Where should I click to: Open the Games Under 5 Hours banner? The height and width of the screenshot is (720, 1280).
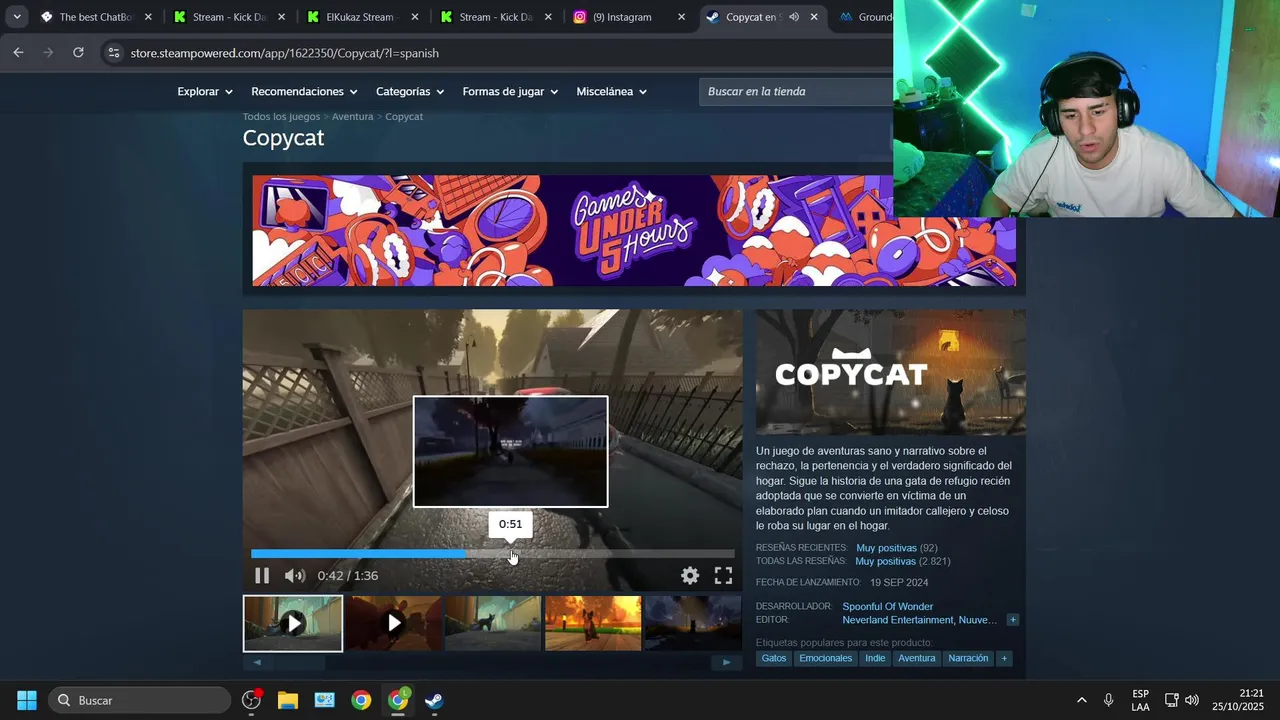tap(634, 231)
